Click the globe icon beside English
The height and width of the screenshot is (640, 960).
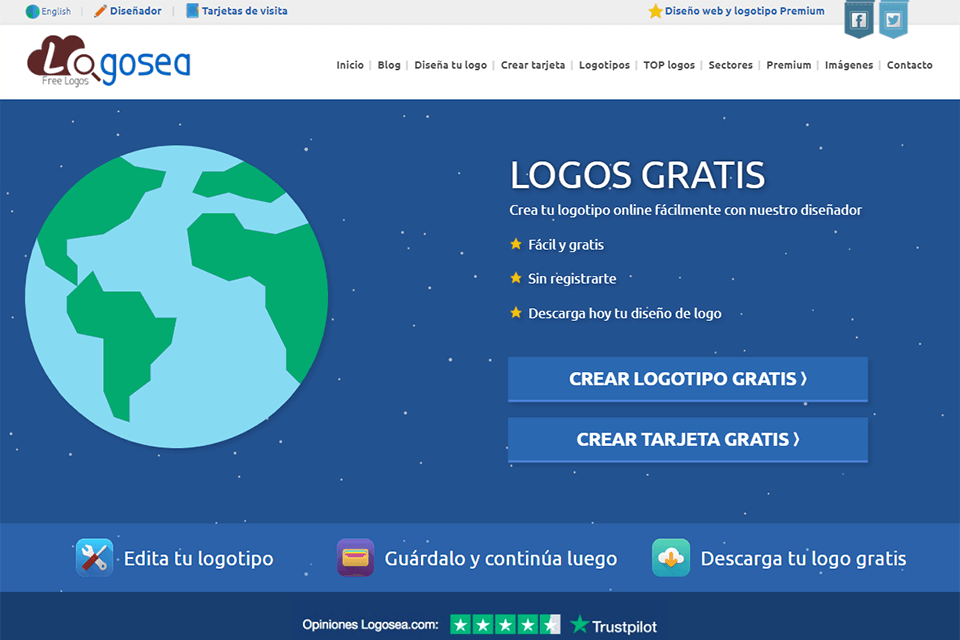[32, 12]
